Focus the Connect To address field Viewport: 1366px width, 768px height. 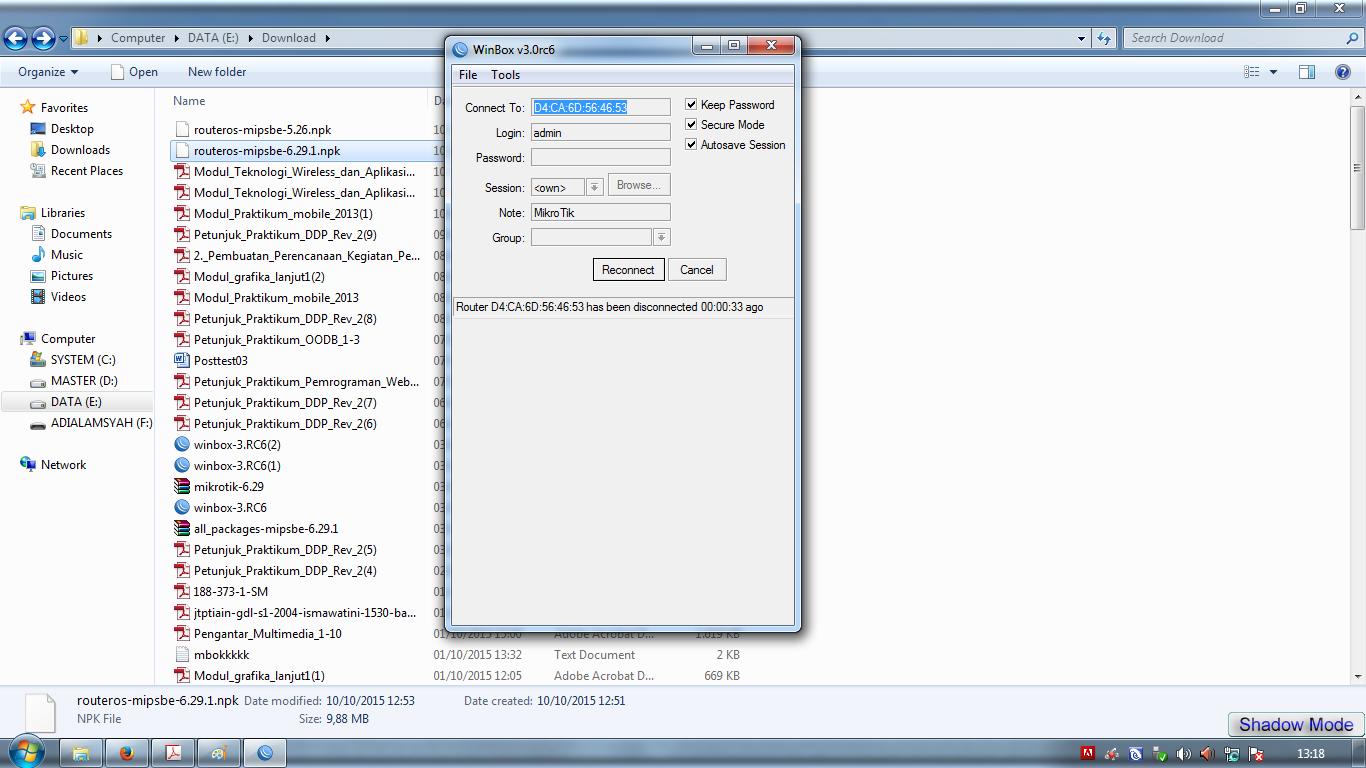click(600, 107)
